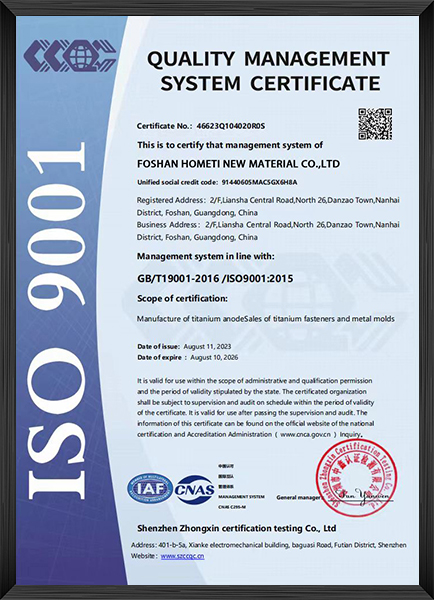Viewport: 434px width, 600px height.
Task: Select expiry date 'August 10, 2026'
Action: tap(214, 357)
